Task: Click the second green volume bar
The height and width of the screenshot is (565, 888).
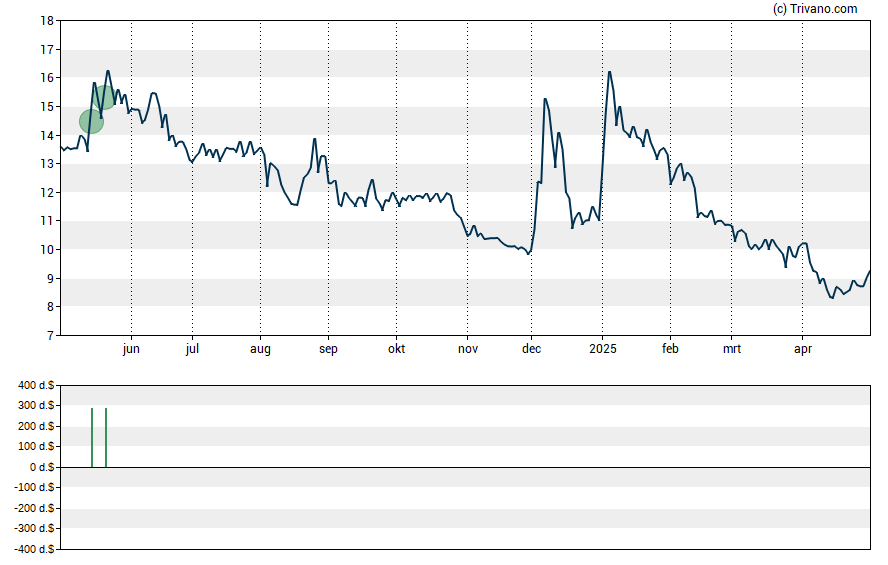Action: click(x=106, y=438)
